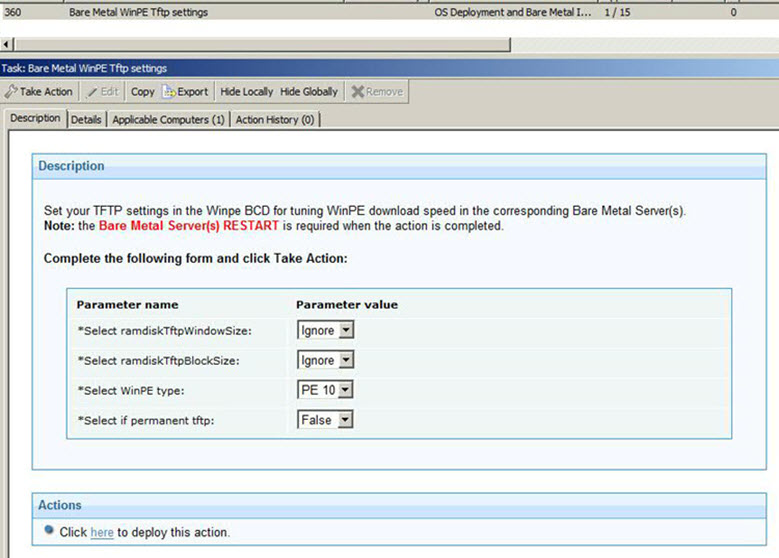Open WinPE type dropdown showing PE 10
Screen dimensions: 779x558
click(x=325, y=390)
